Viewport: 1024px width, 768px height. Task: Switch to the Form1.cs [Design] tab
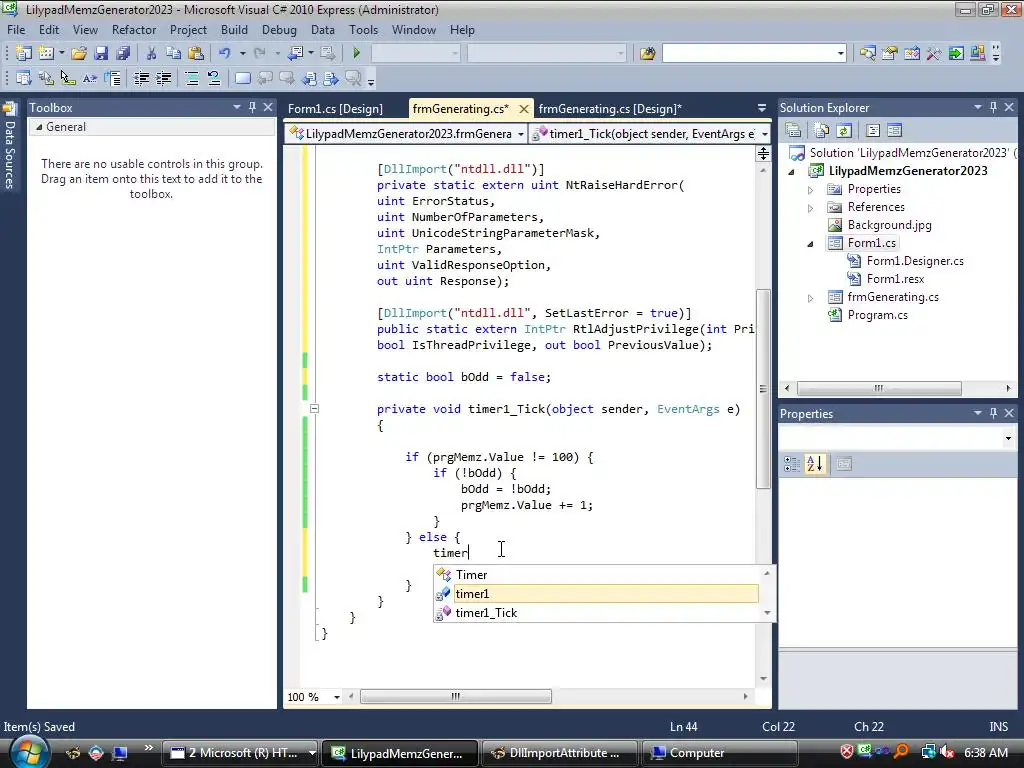pyautogui.click(x=335, y=109)
